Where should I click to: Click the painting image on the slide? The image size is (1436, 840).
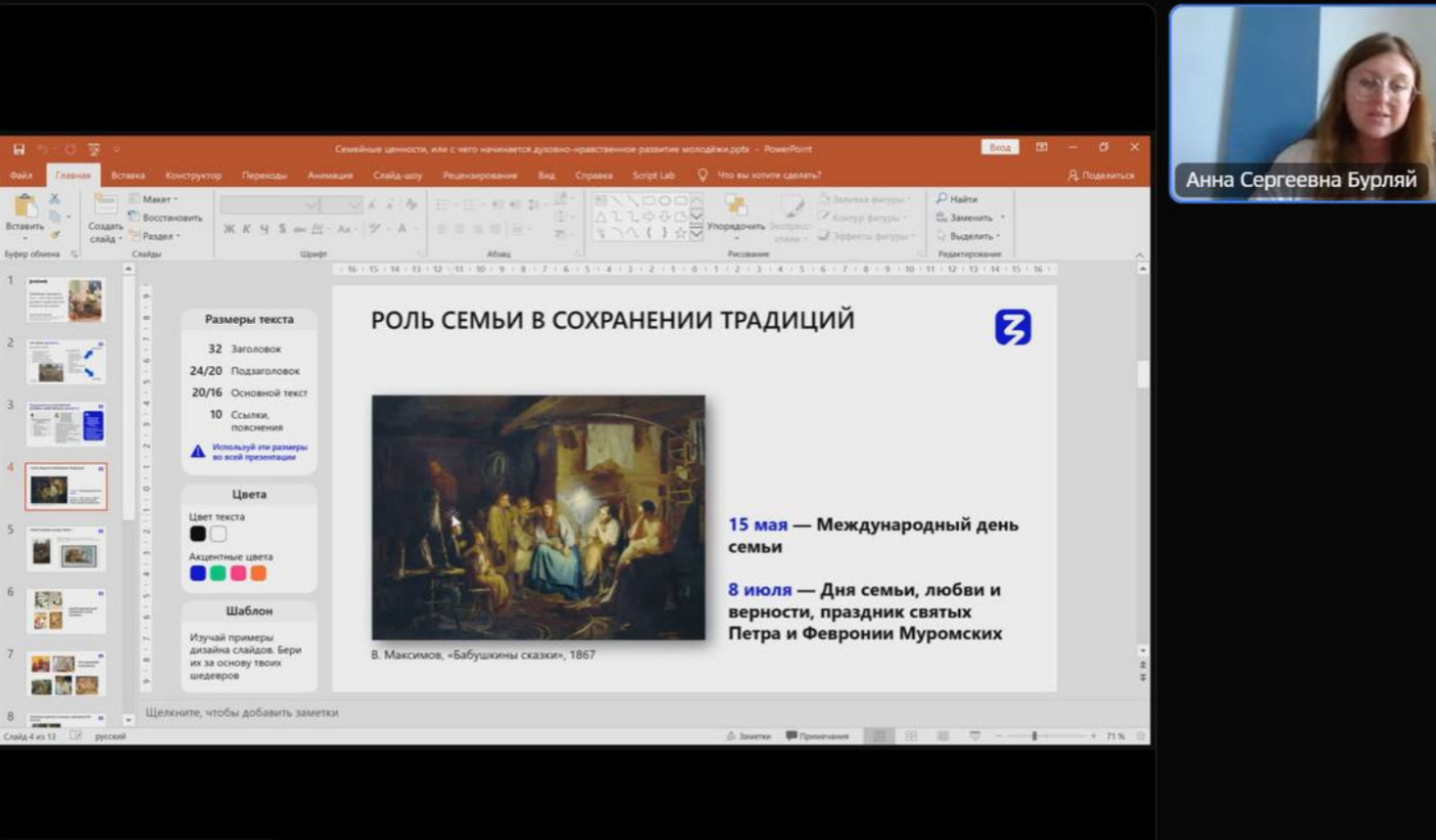point(538,518)
